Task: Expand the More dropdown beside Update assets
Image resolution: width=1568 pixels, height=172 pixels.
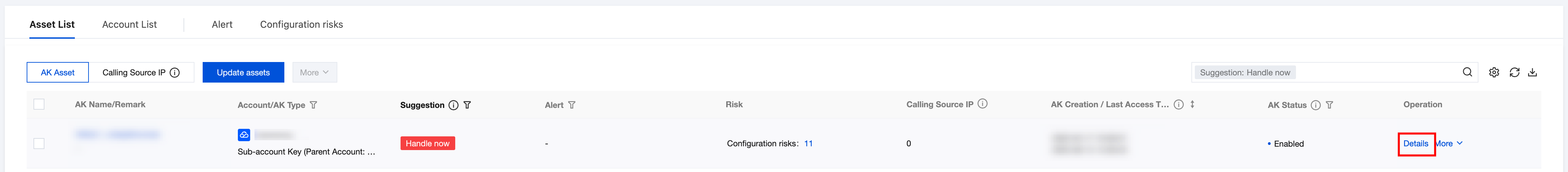Action: click(x=314, y=73)
